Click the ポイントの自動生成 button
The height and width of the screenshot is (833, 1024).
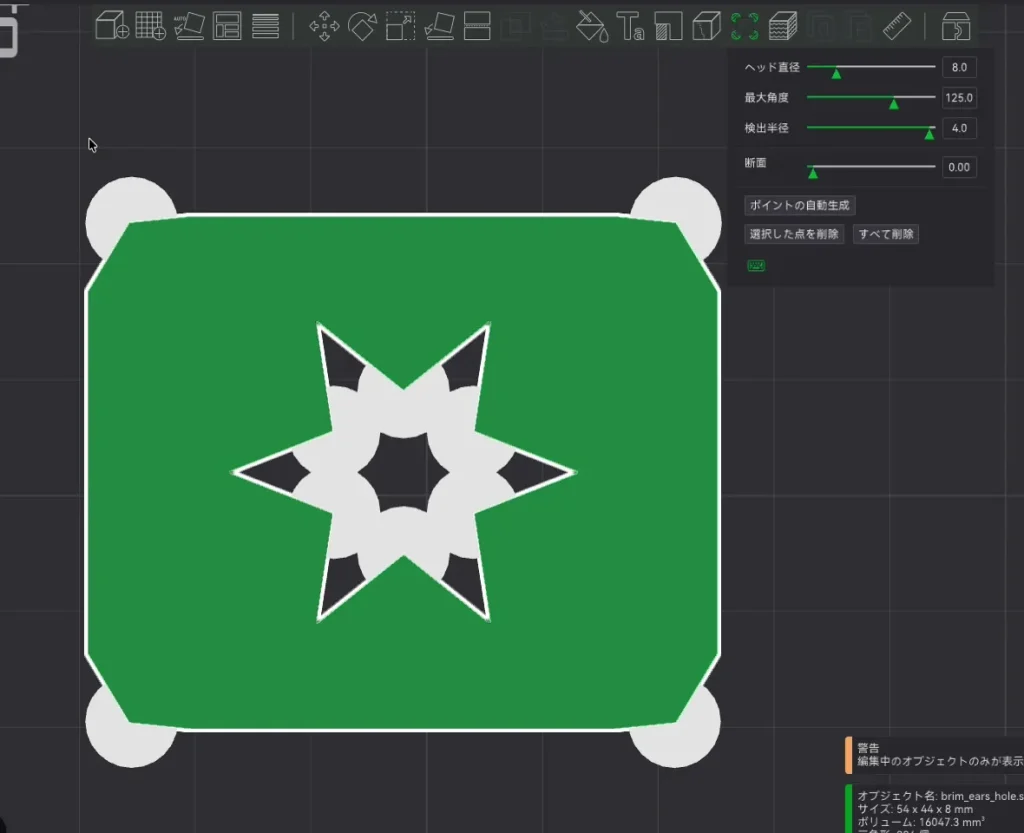pyautogui.click(x=799, y=205)
